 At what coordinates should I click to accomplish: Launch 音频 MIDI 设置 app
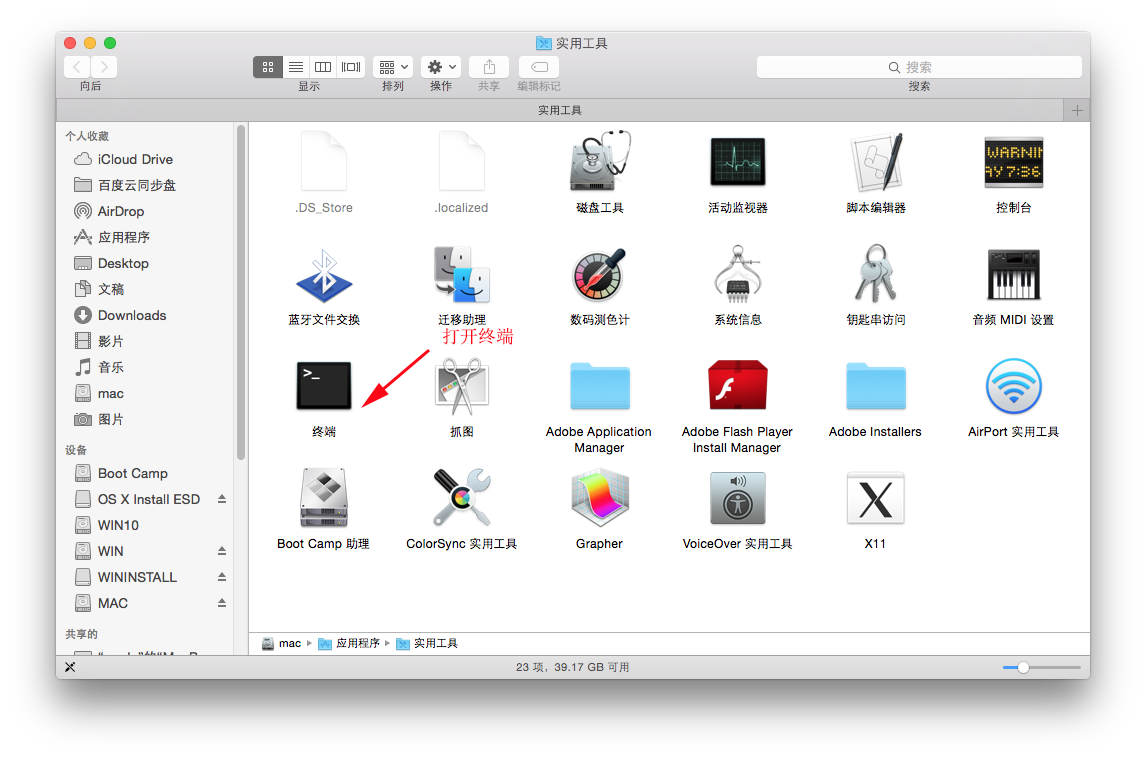point(1013,275)
